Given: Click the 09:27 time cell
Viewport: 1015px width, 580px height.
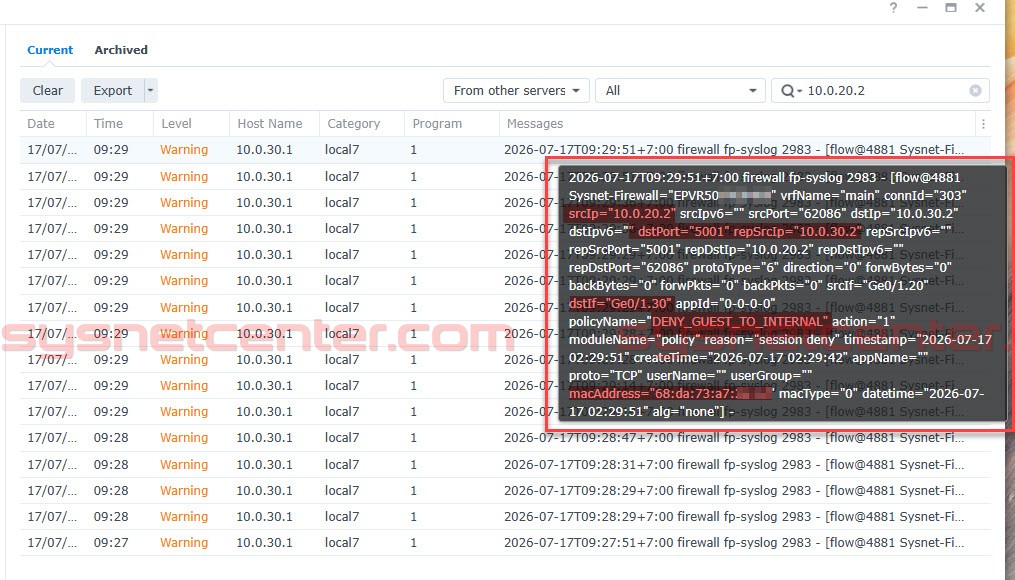Looking at the screenshot, I should point(111,543).
